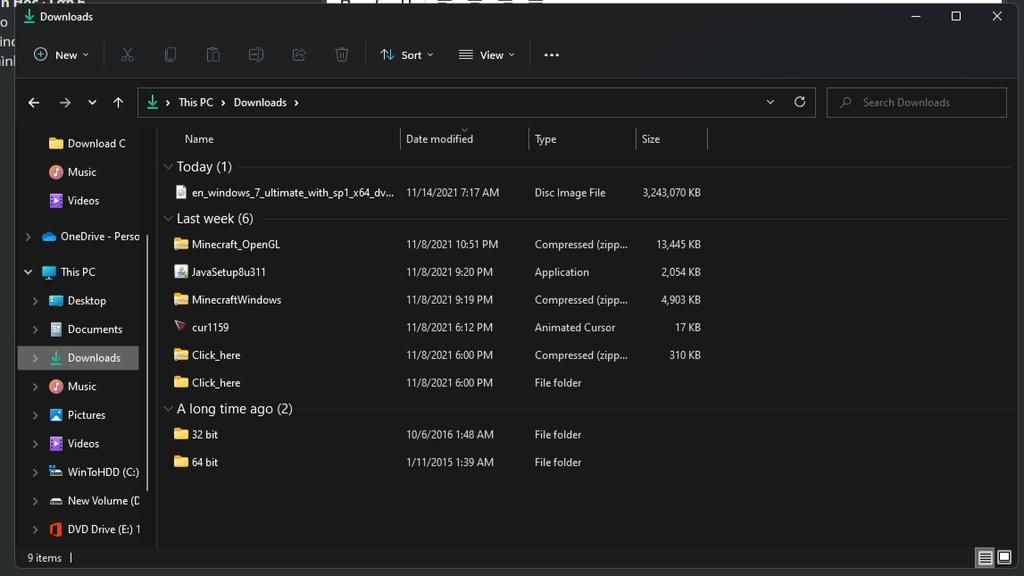The image size is (1024, 576).
Task: Collapse the This PC tree node
Action: pyautogui.click(x=28, y=272)
